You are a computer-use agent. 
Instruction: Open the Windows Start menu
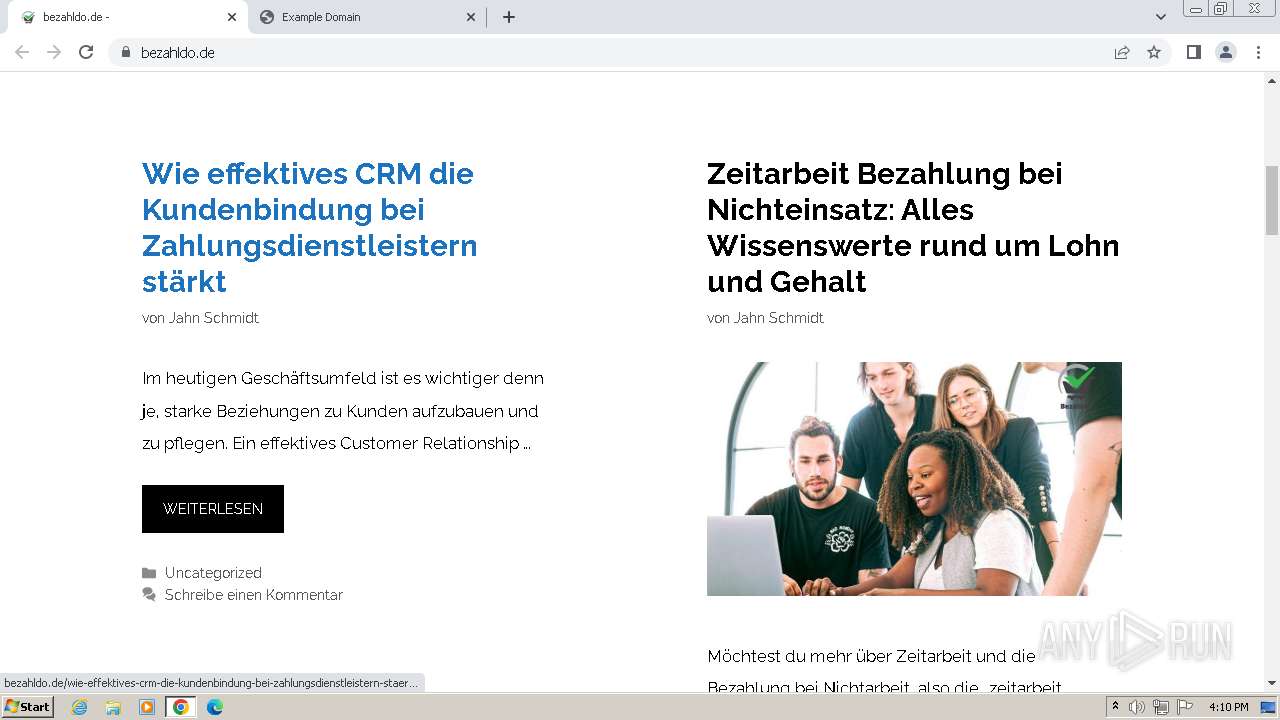pyautogui.click(x=27, y=707)
